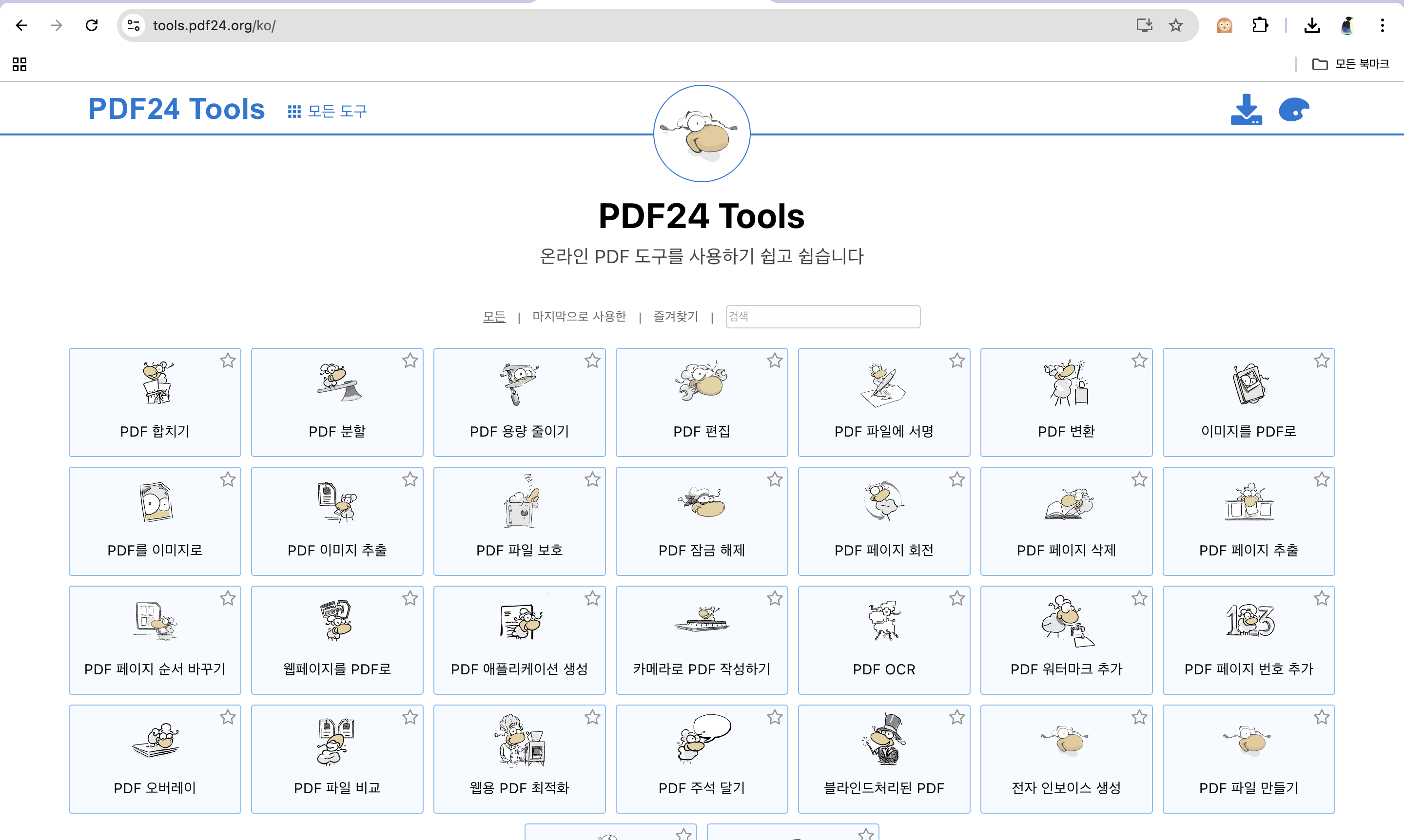Click the PDF24 Tools logo link
1404x840 pixels.
(x=176, y=109)
